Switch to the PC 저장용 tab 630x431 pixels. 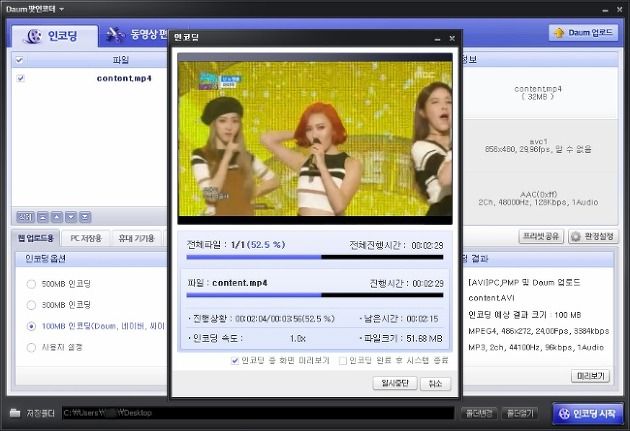click(86, 238)
